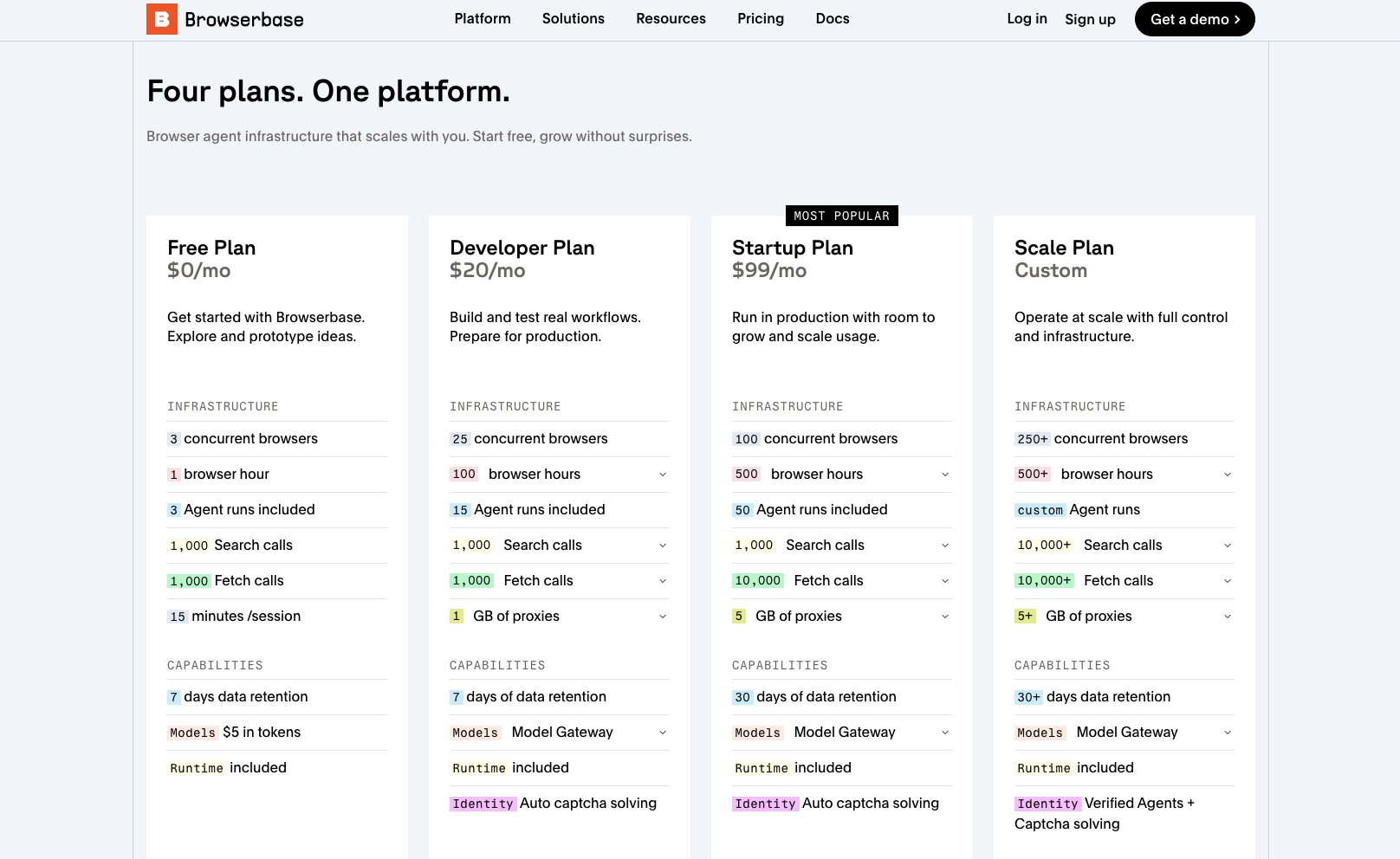The width and height of the screenshot is (1400, 859).
Task: Click the $20/mo price text
Action: point(487,270)
